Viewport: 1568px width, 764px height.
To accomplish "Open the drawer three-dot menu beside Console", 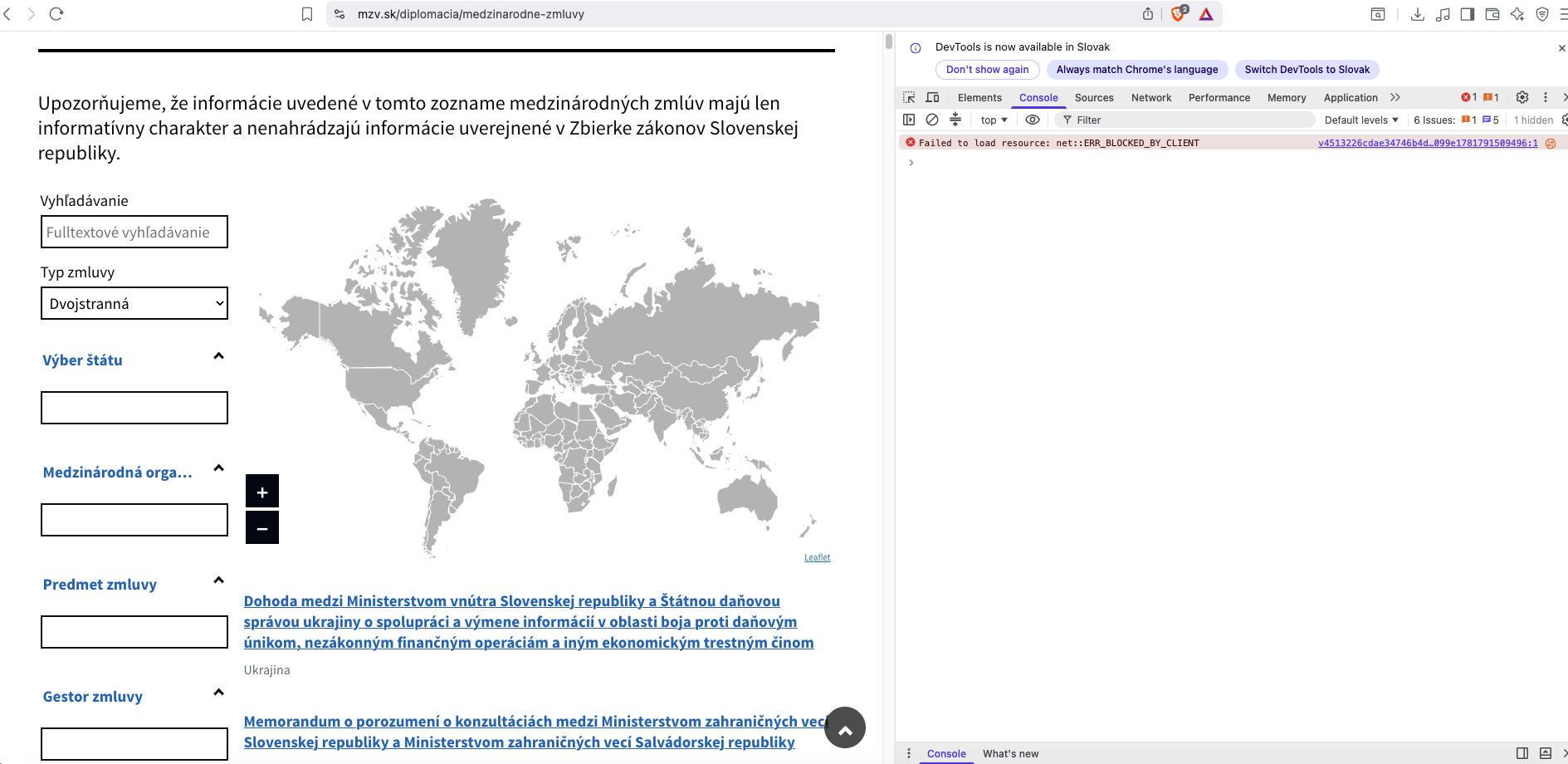I will [909, 753].
